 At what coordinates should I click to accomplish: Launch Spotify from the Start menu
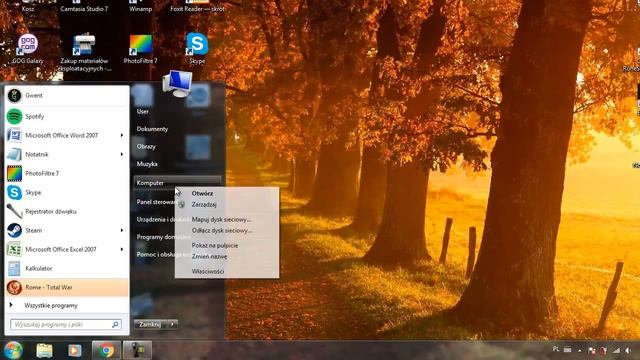tap(67, 116)
